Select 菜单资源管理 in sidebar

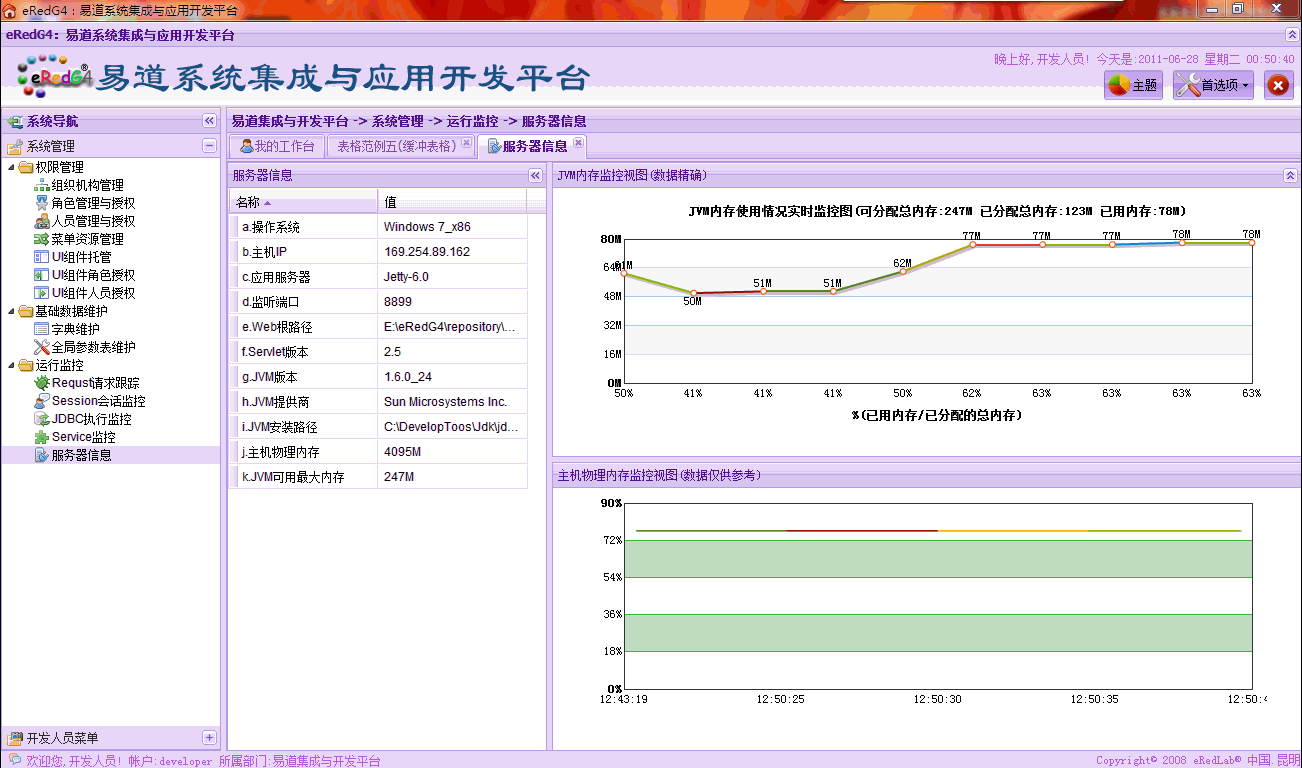pyautogui.click(x=87, y=239)
